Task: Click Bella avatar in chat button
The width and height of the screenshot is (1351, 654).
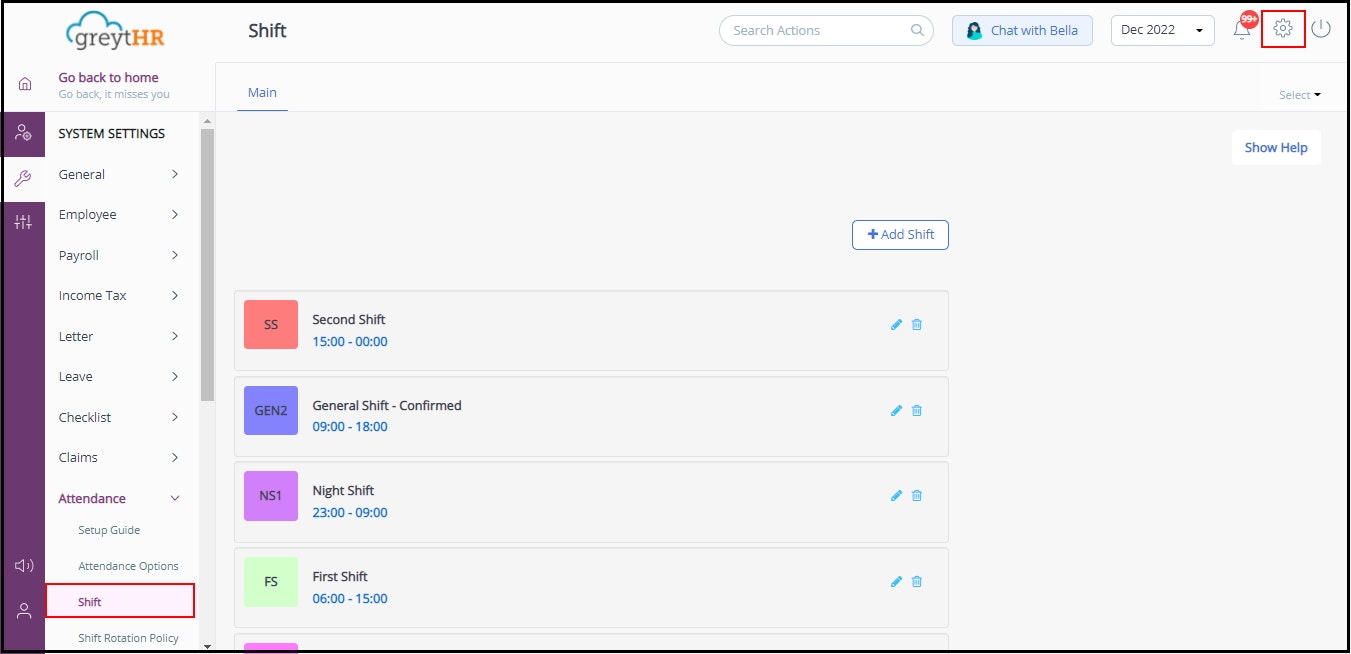Action: [x=974, y=31]
